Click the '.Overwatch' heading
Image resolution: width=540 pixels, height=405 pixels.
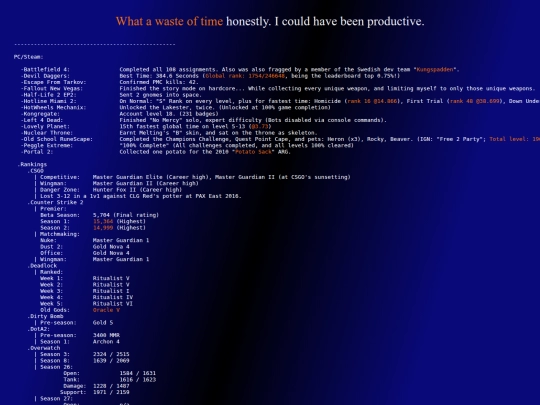coord(44,348)
